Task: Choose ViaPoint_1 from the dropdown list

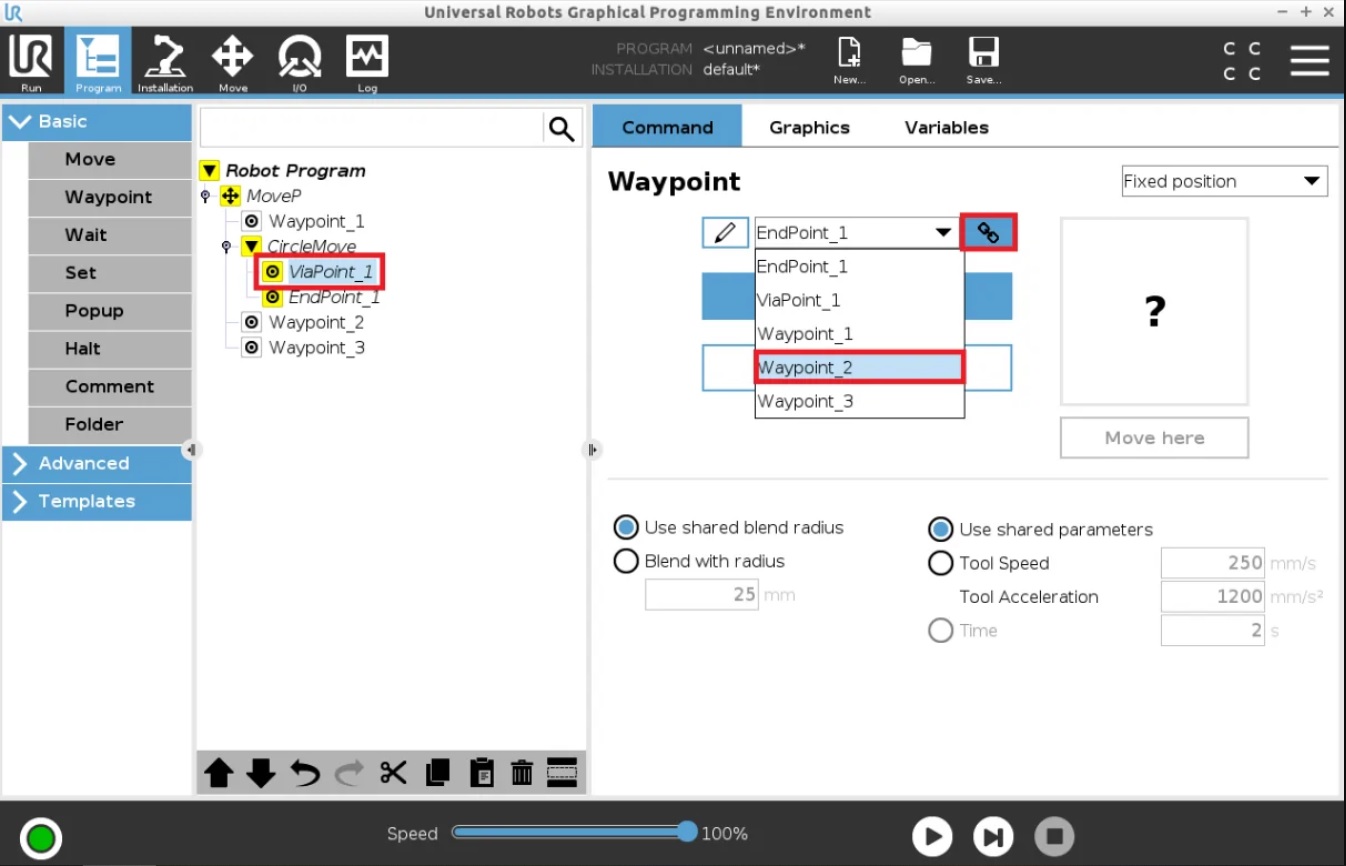Action: [859, 300]
